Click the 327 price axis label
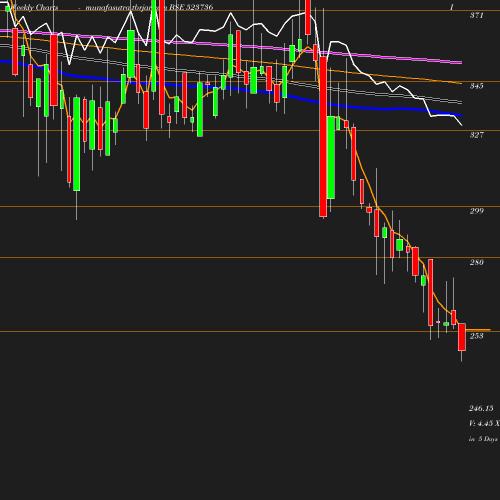 pyautogui.click(x=476, y=135)
